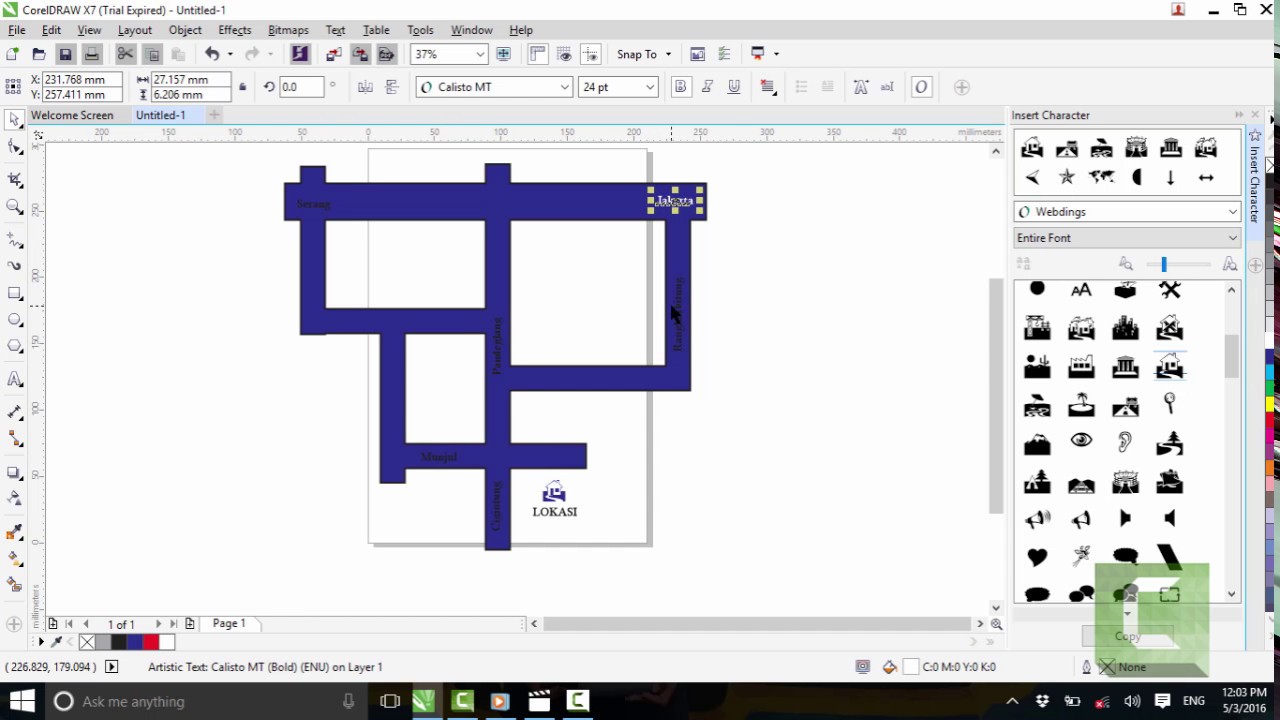Click the New document icon

13,54
